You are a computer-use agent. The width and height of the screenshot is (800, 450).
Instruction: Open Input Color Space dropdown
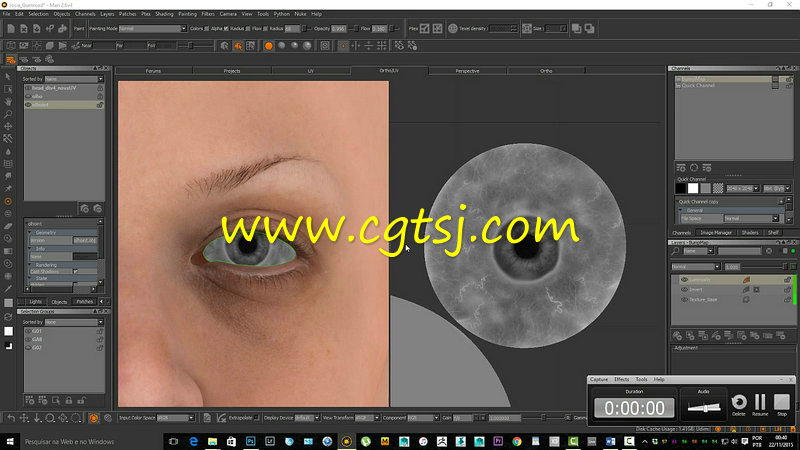click(x=176, y=418)
